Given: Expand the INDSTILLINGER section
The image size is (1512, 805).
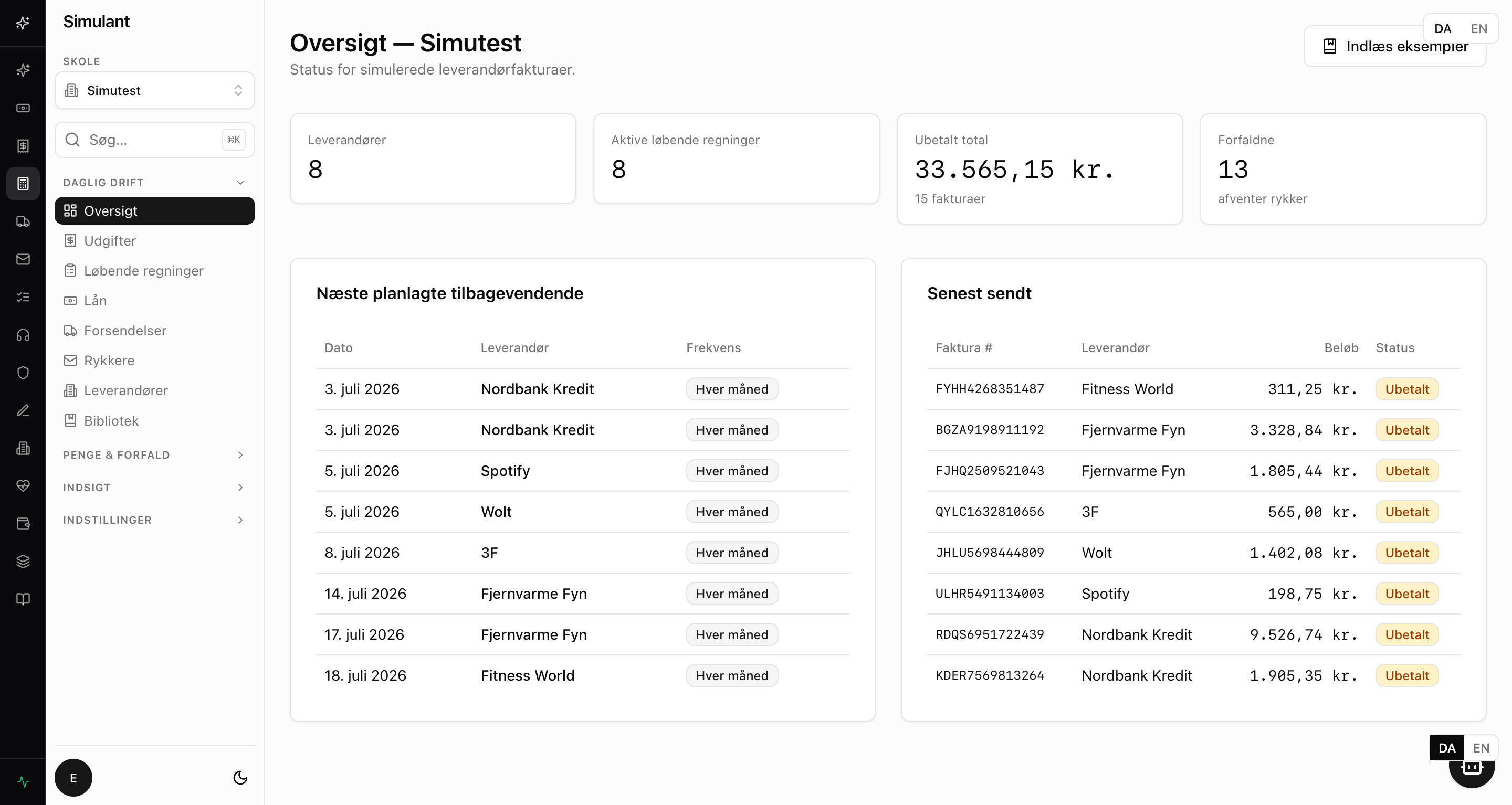Looking at the screenshot, I should [x=155, y=520].
